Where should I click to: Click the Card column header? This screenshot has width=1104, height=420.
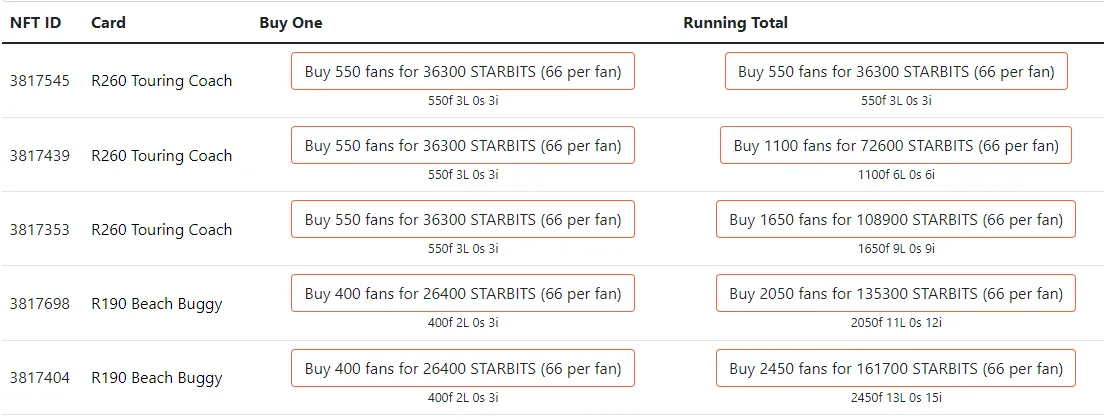point(108,23)
